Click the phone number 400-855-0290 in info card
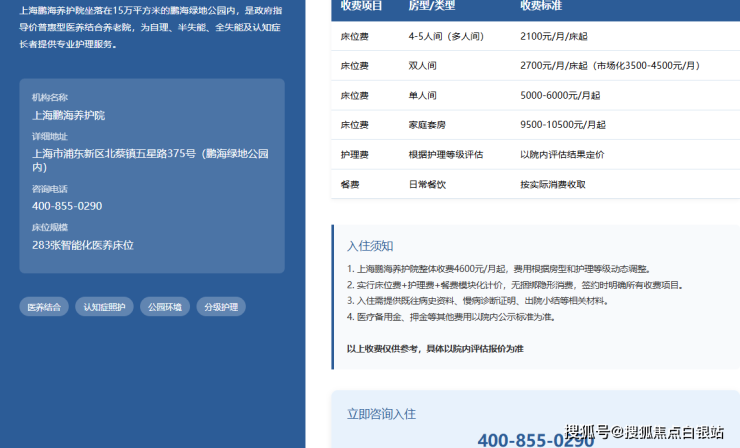 click(x=67, y=206)
